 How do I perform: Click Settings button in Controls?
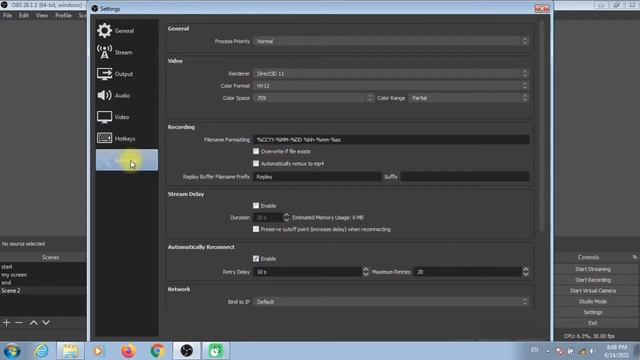click(x=593, y=312)
